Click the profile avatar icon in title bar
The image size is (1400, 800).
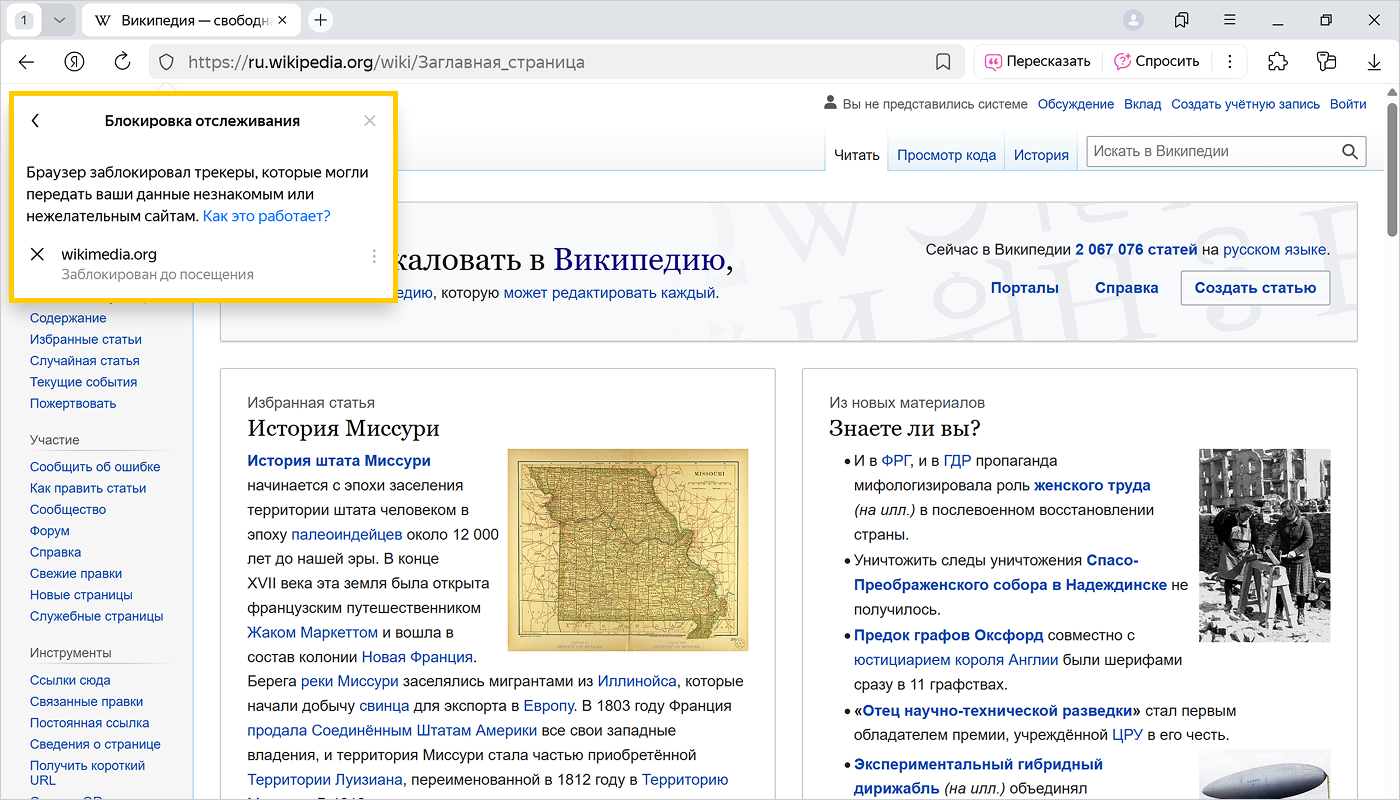click(x=1133, y=20)
